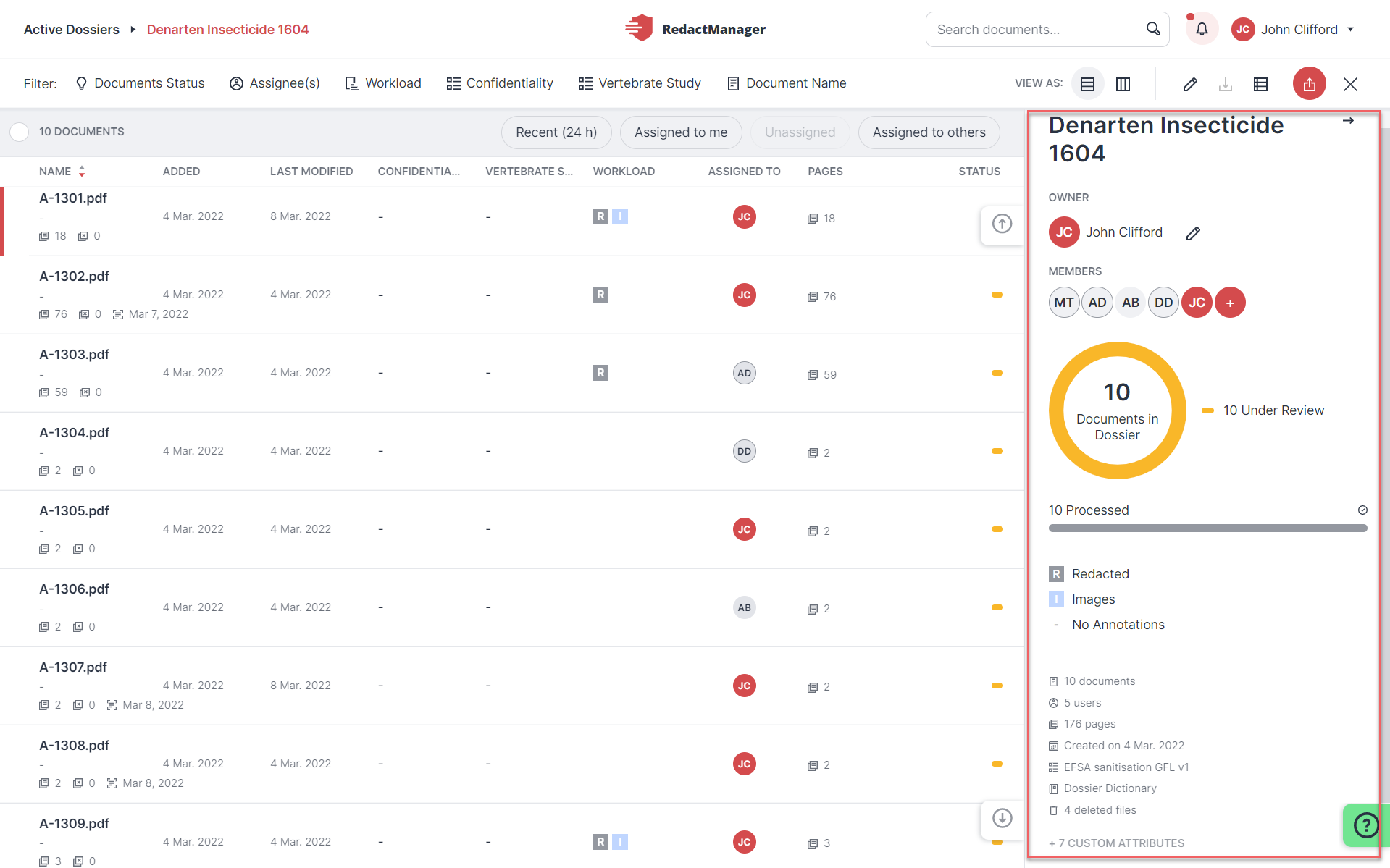1390x868 pixels.
Task: Click the Added column header
Action: click(x=181, y=172)
